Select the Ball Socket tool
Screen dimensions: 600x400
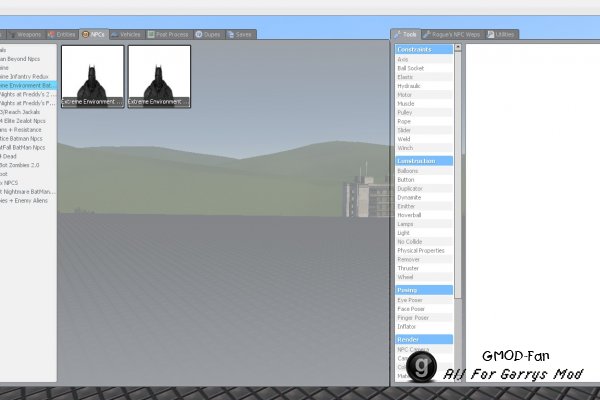tap(424, 68)
